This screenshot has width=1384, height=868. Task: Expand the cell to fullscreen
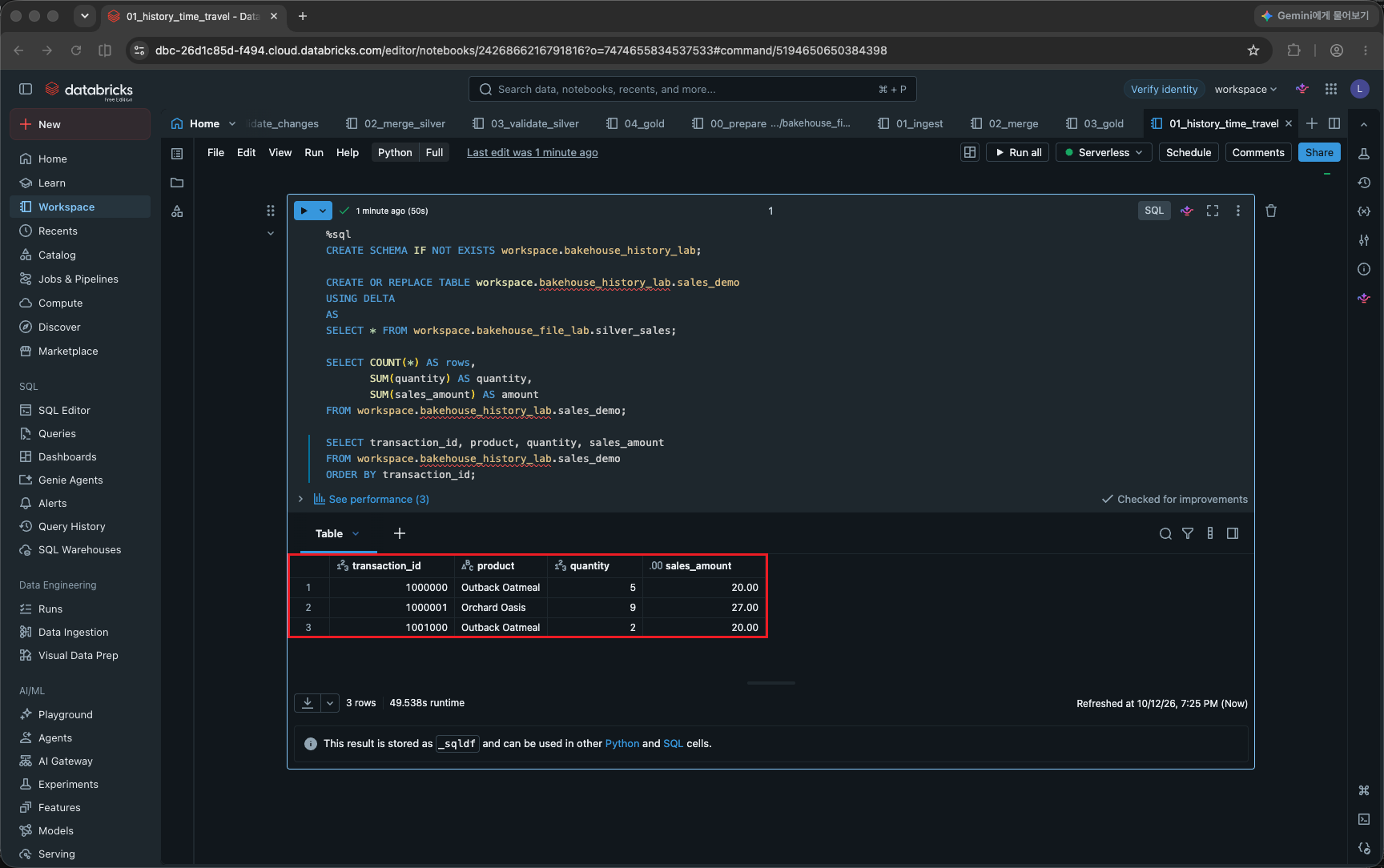[x=1213, y=211]
